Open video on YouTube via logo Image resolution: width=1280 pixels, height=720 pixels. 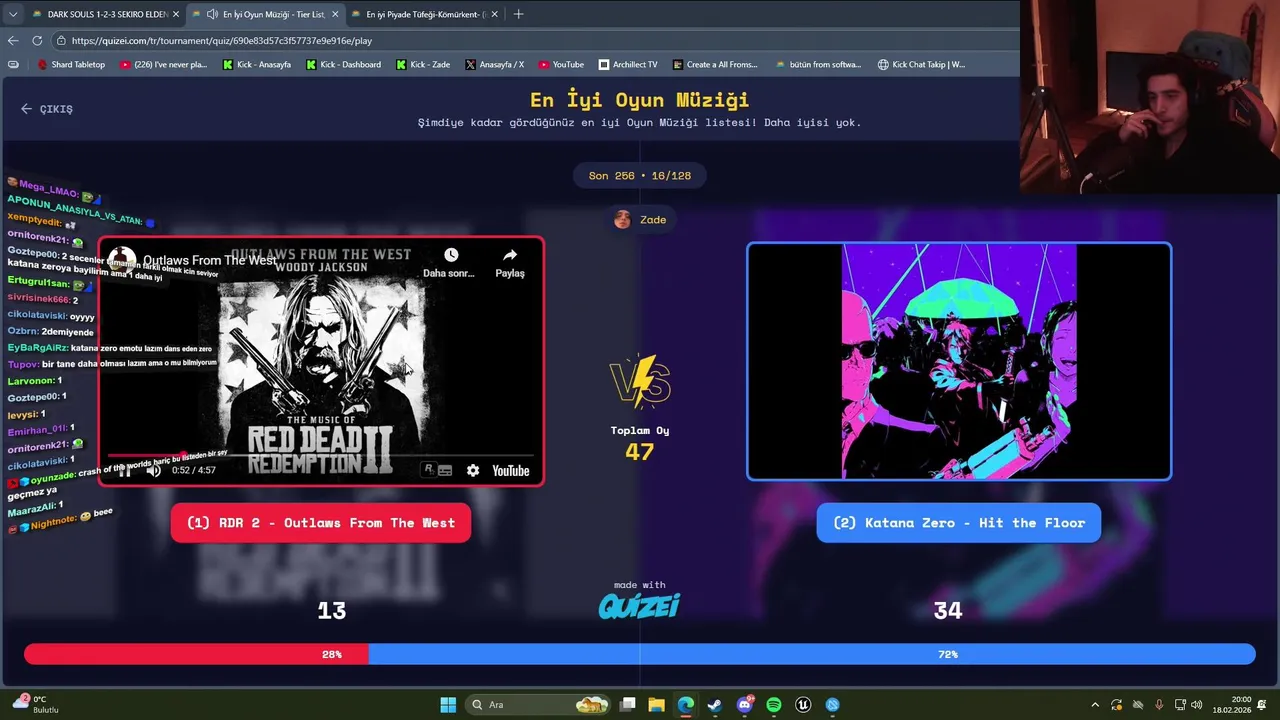tap(510, 470)
